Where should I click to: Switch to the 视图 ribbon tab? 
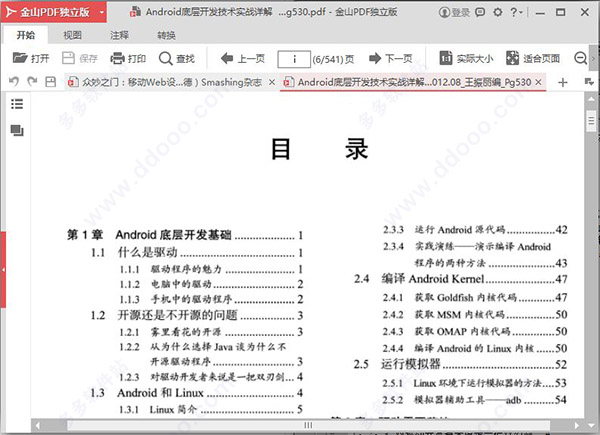point(72,36)
